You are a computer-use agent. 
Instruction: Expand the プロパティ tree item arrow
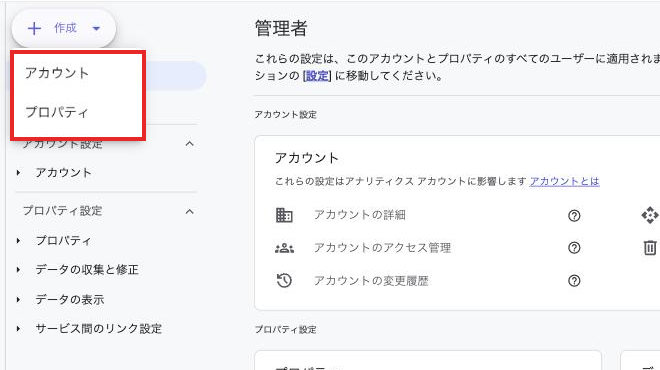pyautogui.click(x=18, y=241)
